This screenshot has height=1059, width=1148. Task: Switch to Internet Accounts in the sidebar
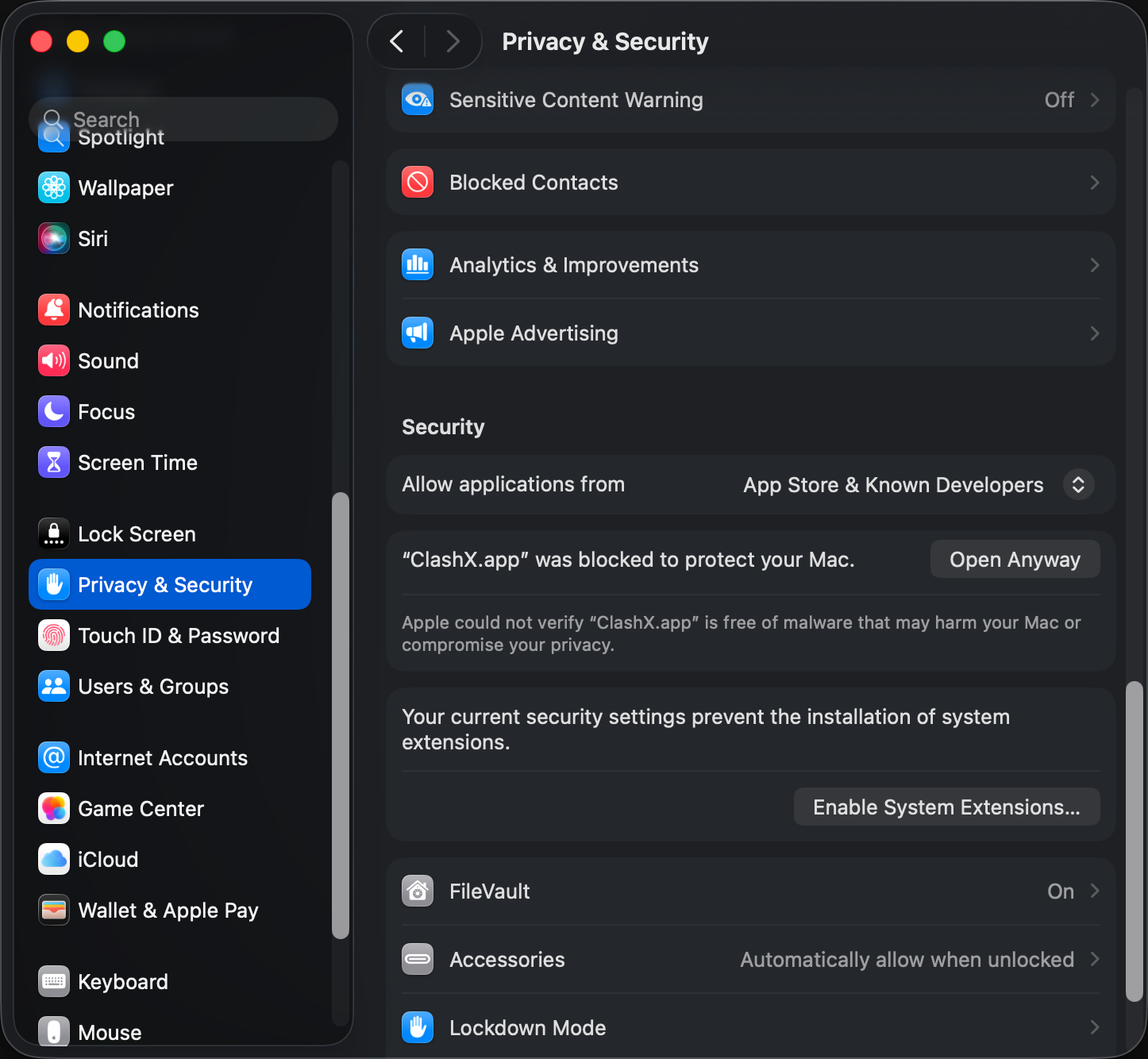(x=162, y=757)
